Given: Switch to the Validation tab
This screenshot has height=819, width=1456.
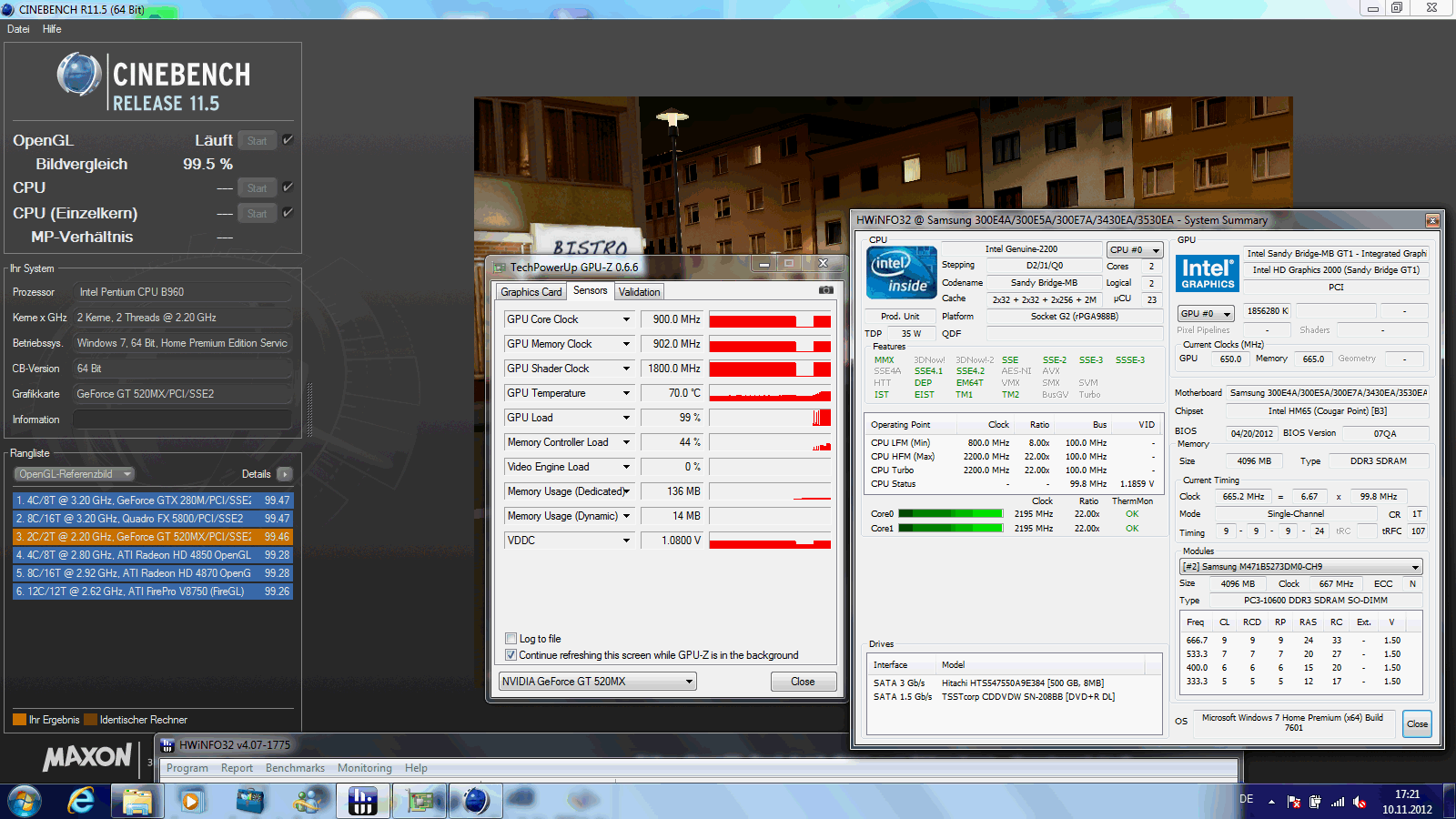Looking at the screenshot, I should tap(639, 292).
